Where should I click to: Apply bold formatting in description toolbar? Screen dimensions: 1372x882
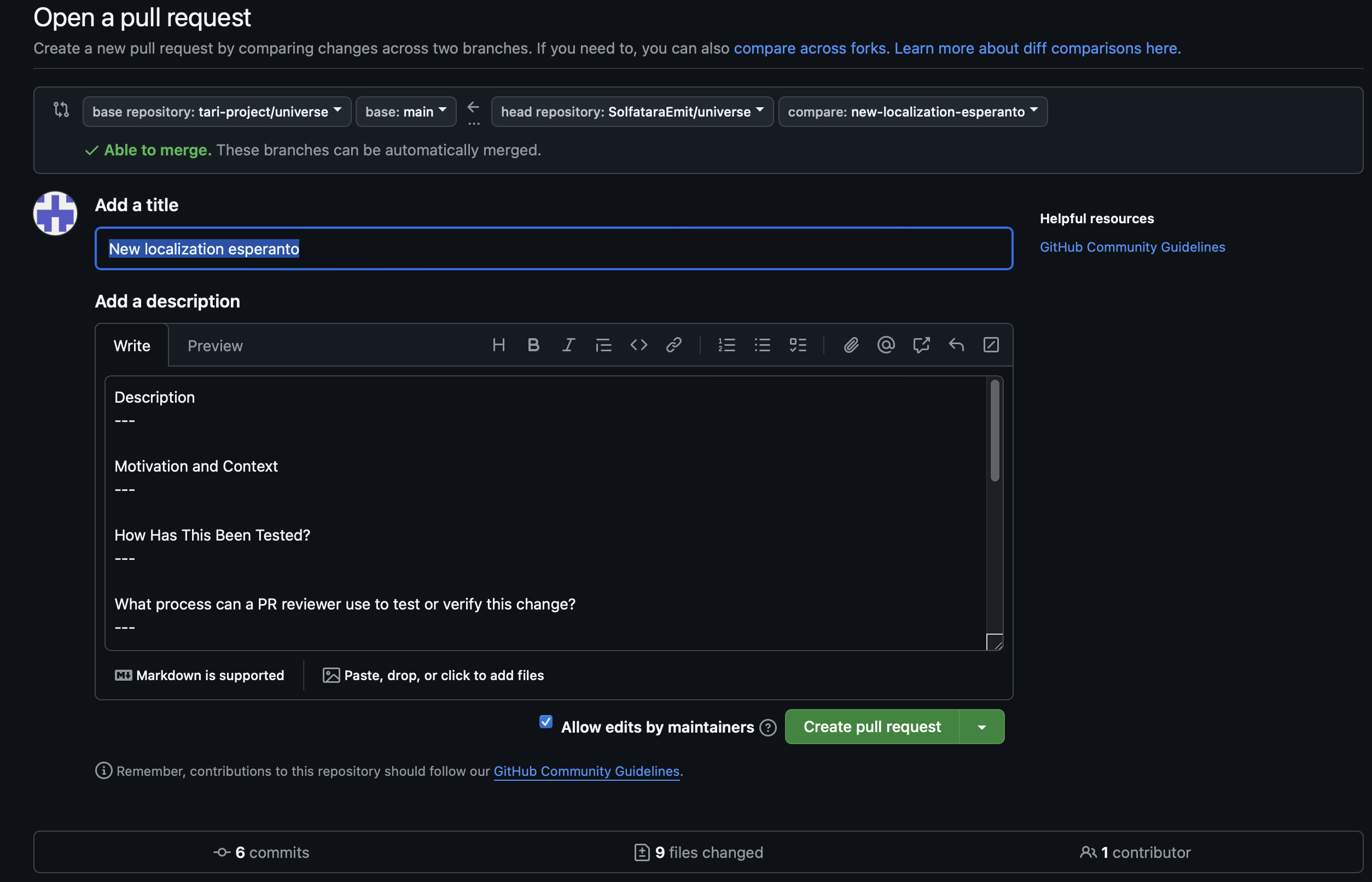pos(533,345)
